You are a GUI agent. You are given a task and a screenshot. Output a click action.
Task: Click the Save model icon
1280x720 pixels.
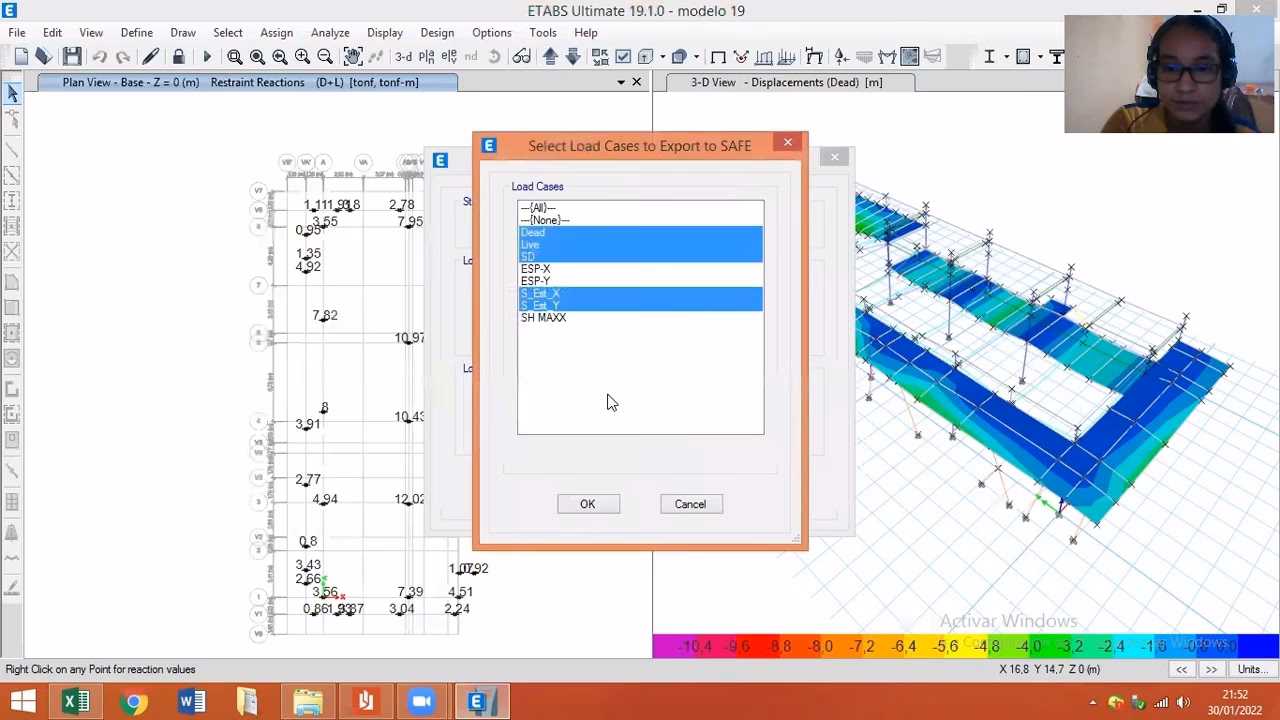click(72, 57)
